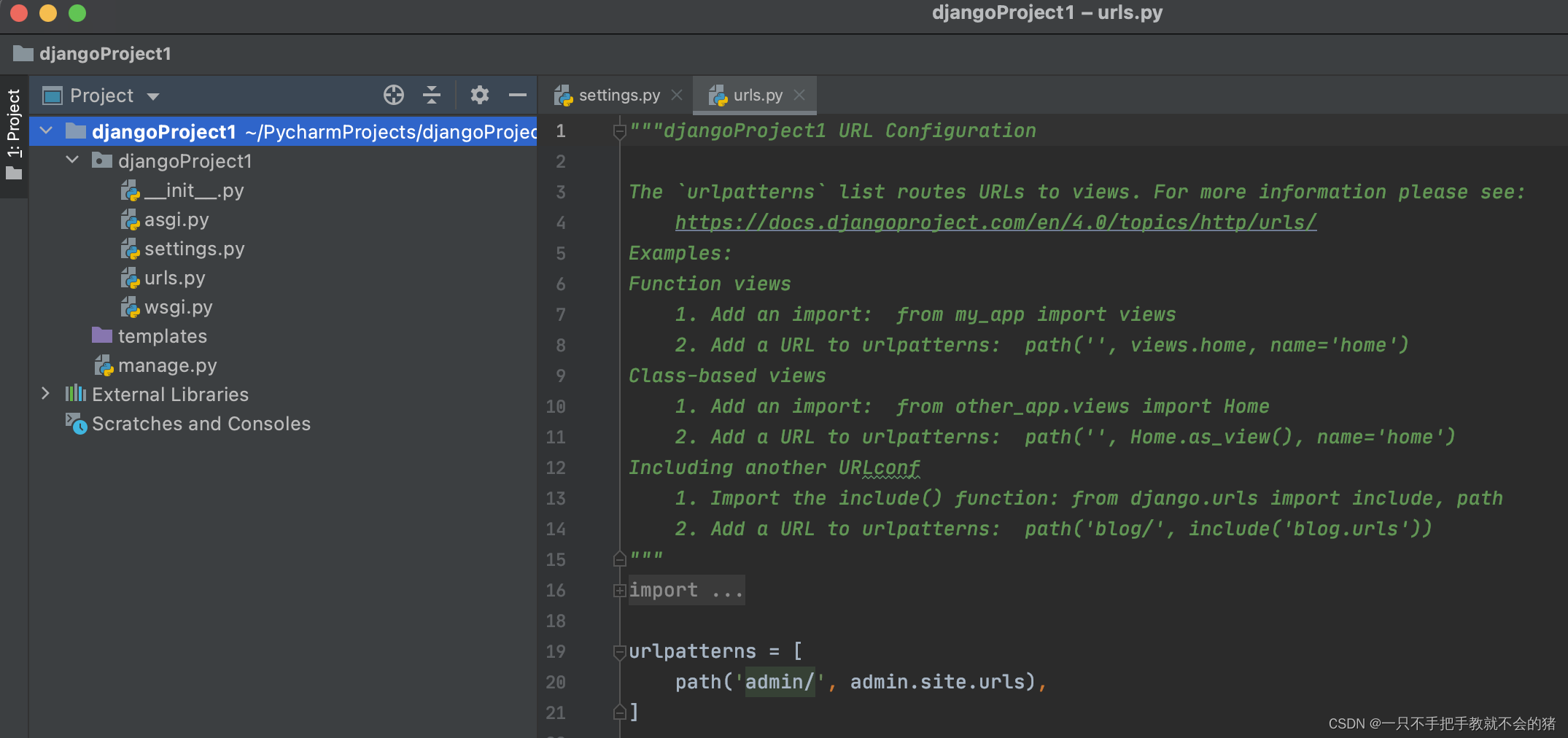Collapse the urlpatterns fold marker at line 19
The width and height of the screenshot is (1568, 738).
tap(620, 651)
